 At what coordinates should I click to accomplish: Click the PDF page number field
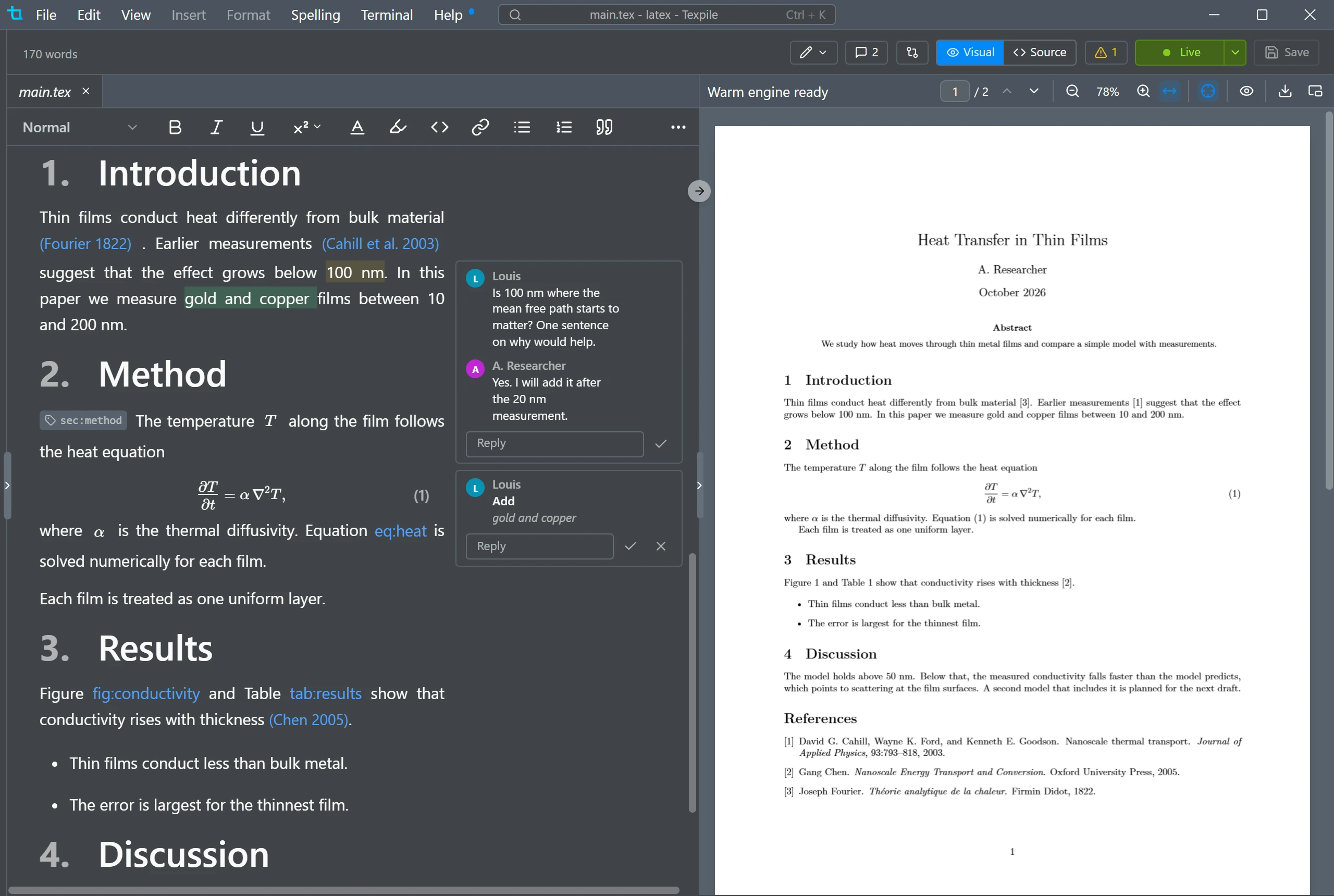[x=955, y=92]
